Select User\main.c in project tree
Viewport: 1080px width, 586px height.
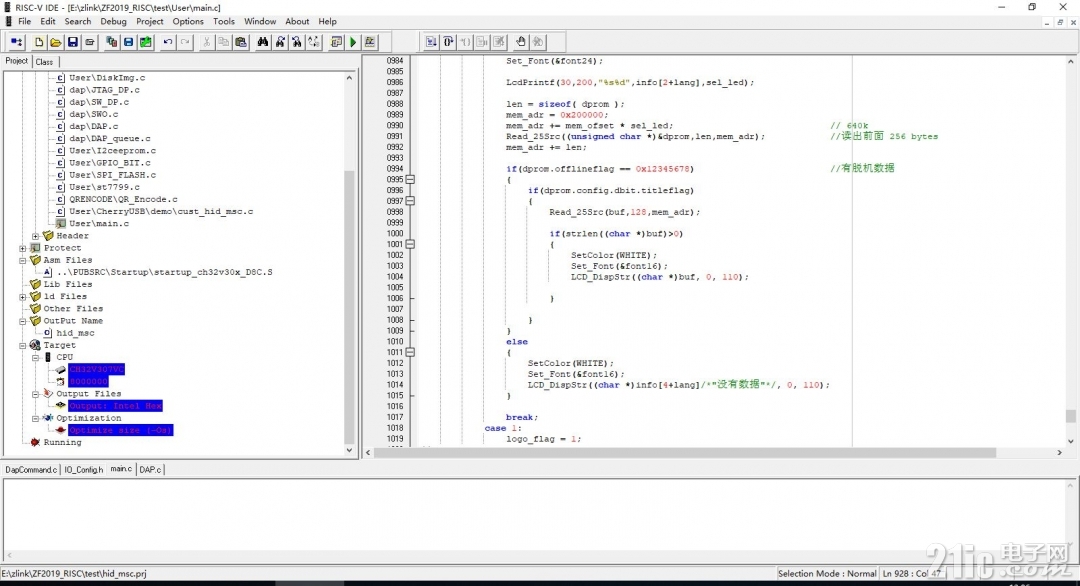(98, 224)
